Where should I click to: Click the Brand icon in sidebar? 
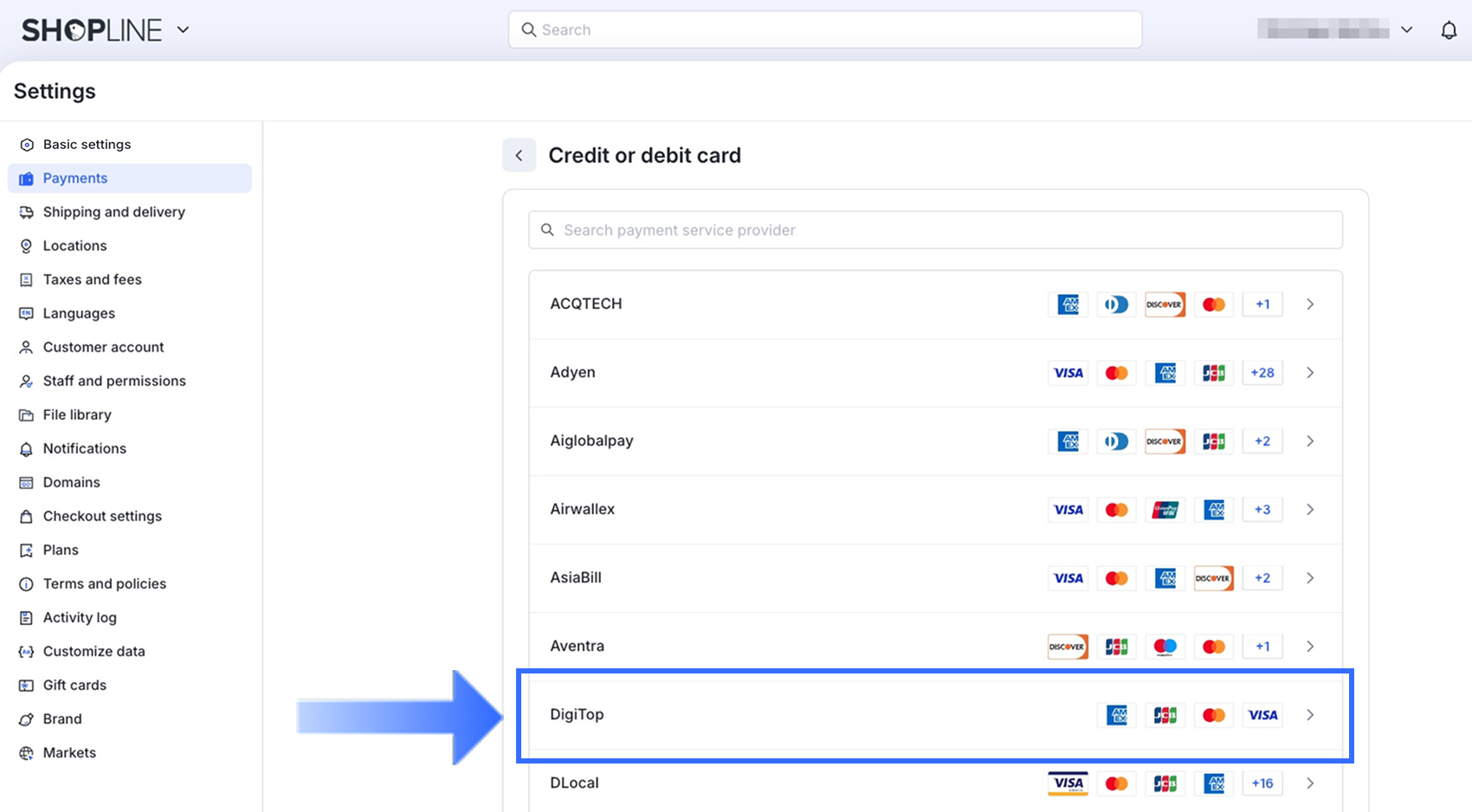[27, 719]
